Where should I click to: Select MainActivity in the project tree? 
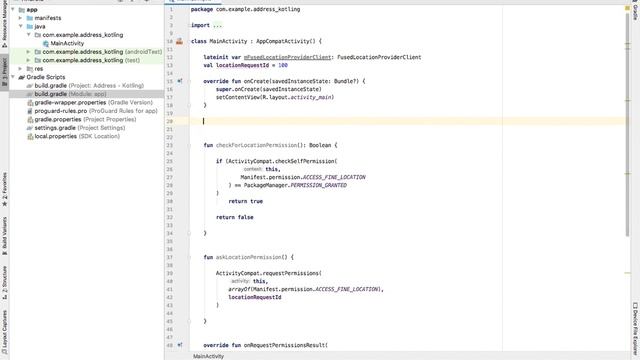(67, 43)
